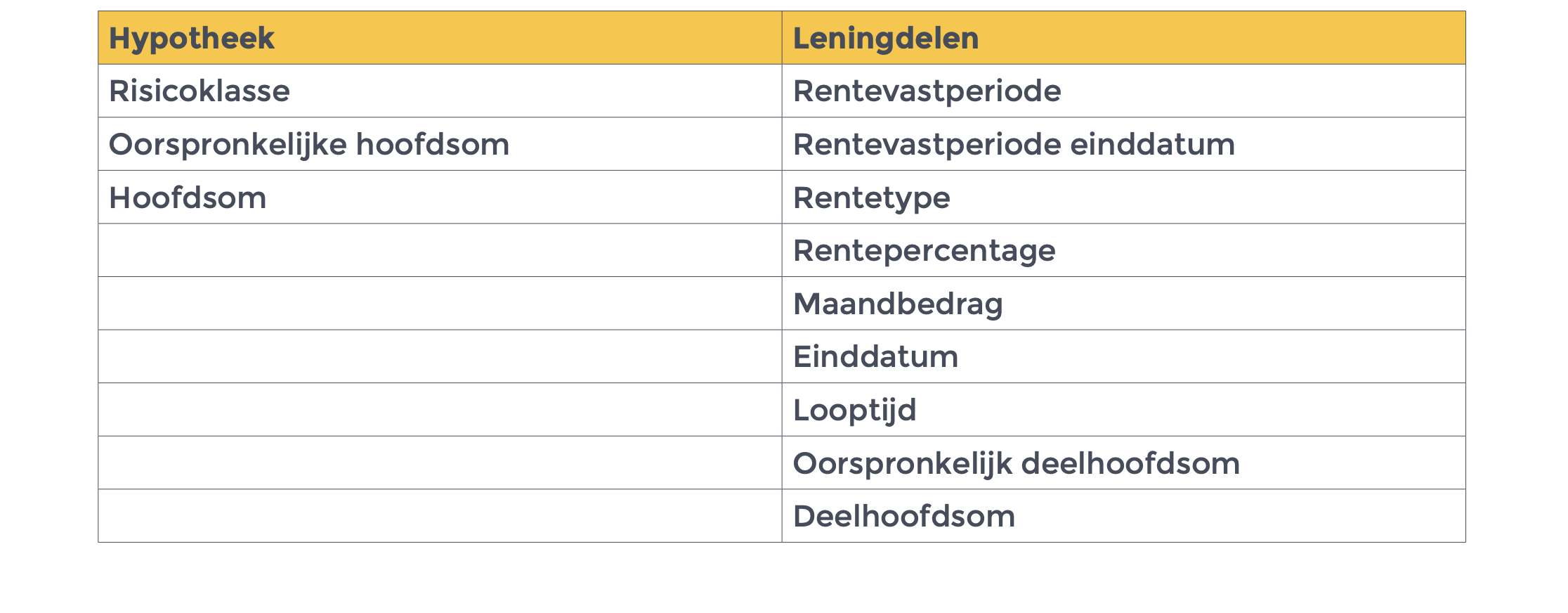Click the Leningdelen column header
Viewport: 1568px width, 613px height.
click(1123, 38)
